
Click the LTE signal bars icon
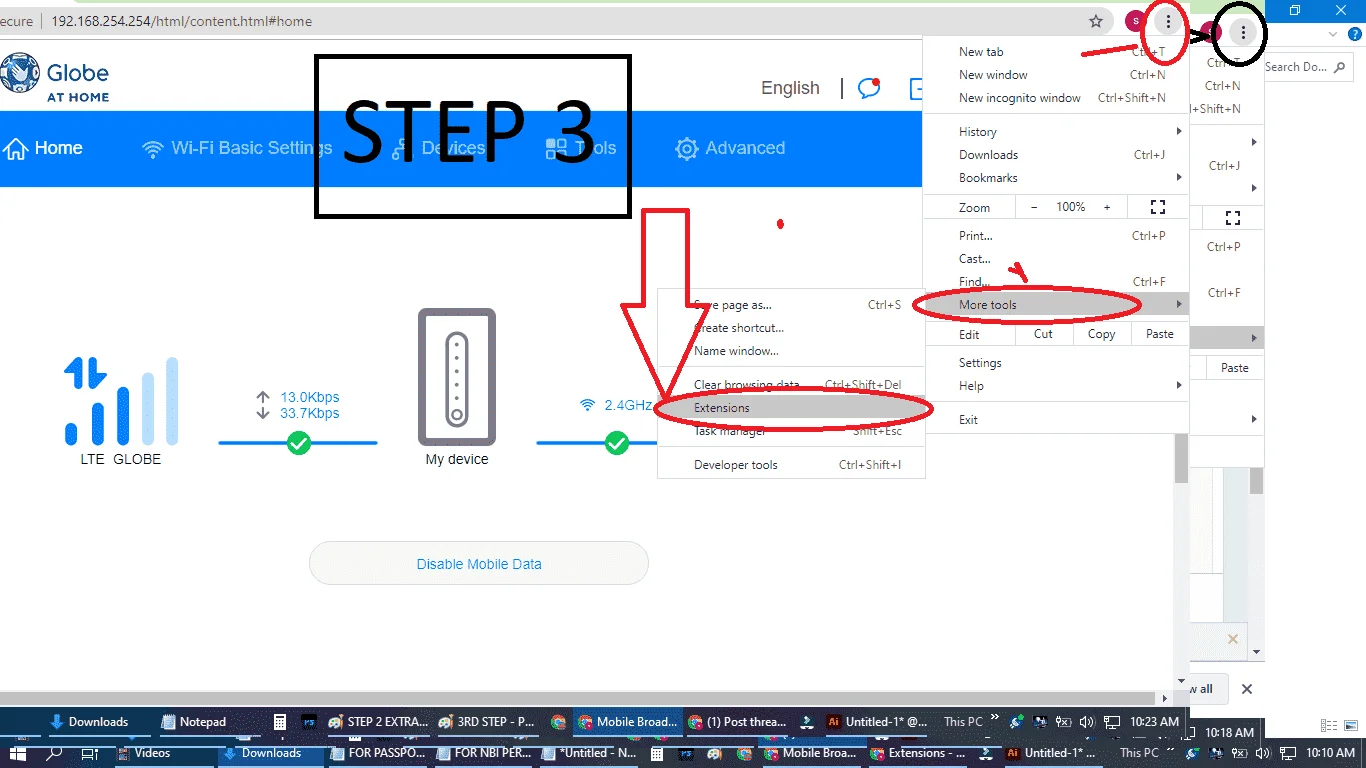(121, 400)
